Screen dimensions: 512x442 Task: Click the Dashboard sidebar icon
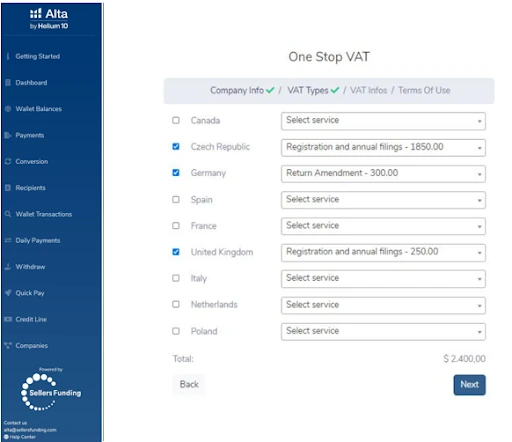click(x=8, y=83)
